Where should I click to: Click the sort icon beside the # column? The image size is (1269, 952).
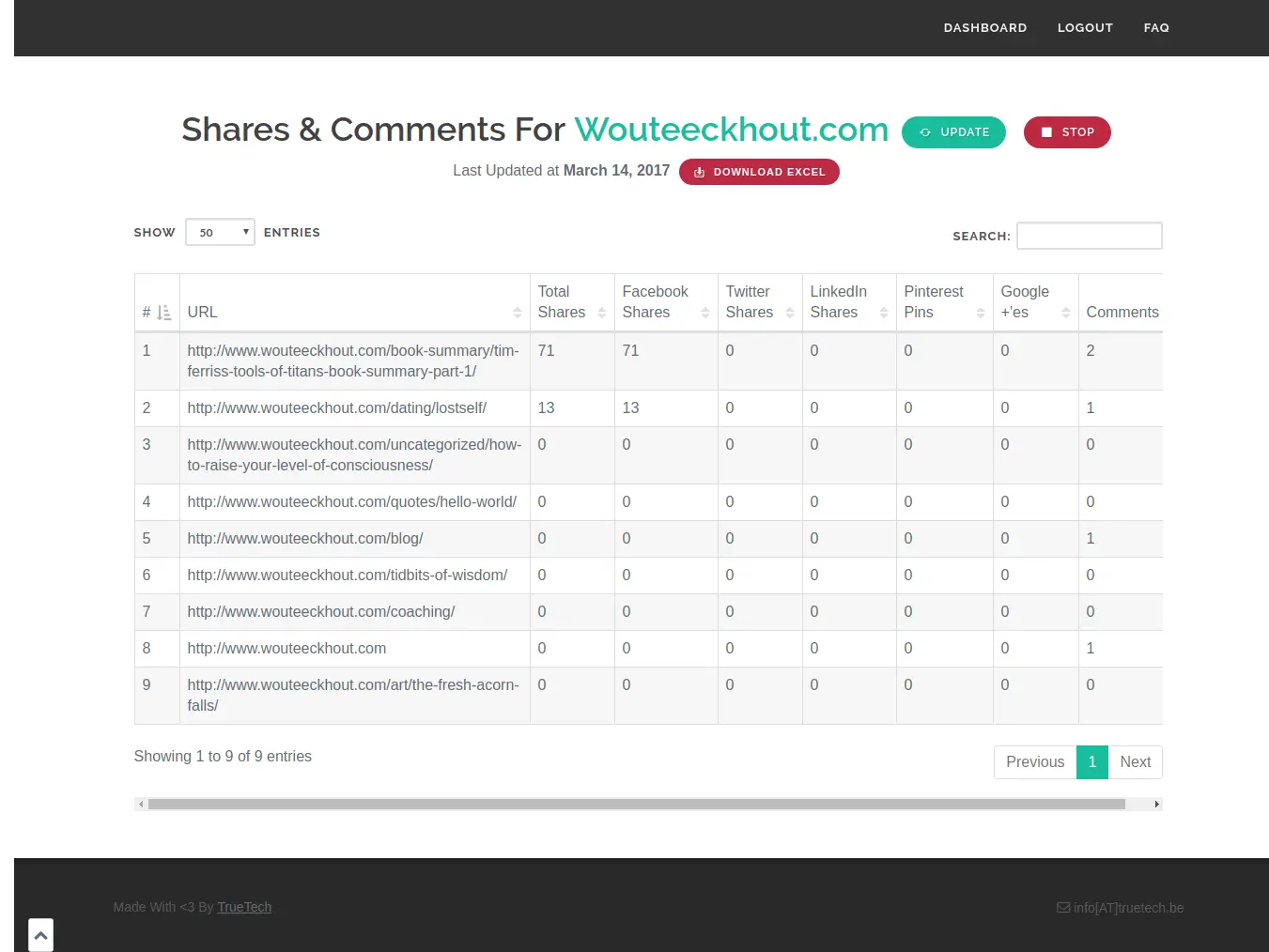(x=163, y=313)
